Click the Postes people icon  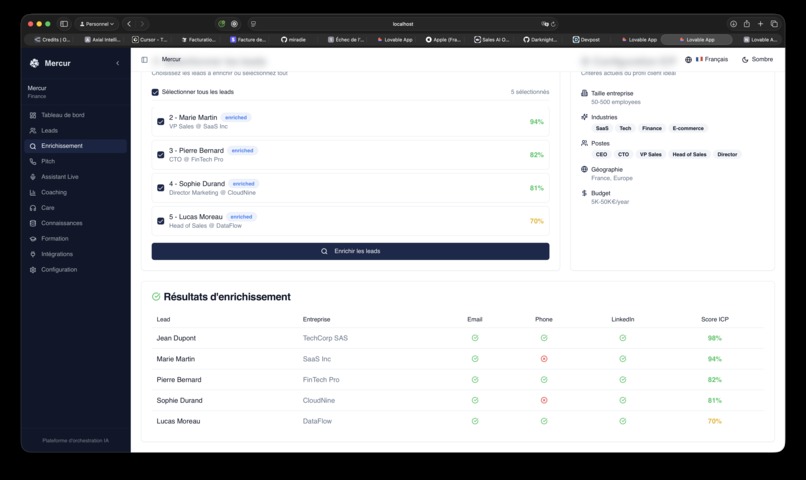click(584, 143)
